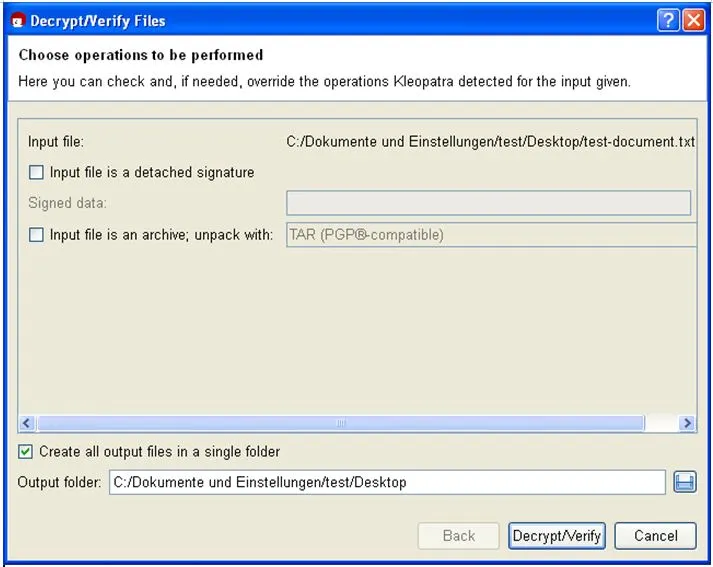Click the 'Here you can check and, if needed' description
Image resolution: width=713 pixels, height=567 pixels.
pyautogui.click(x=324, y=81)
